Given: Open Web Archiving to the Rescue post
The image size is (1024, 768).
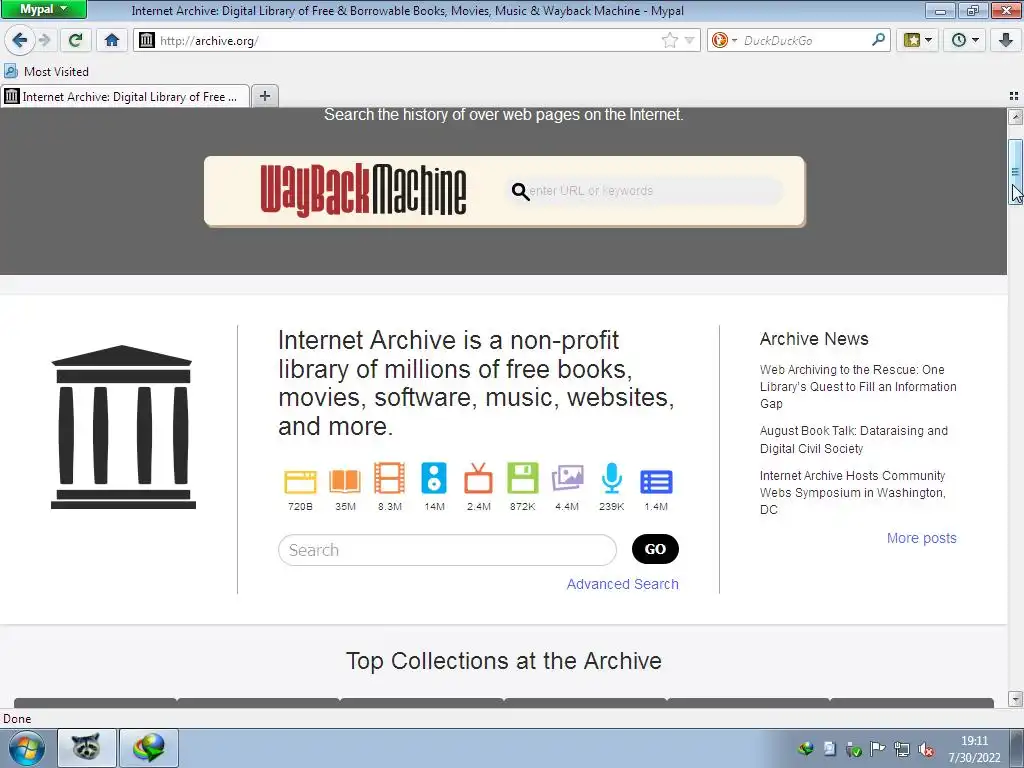Looking at the screenshot, I should (858, 387).
